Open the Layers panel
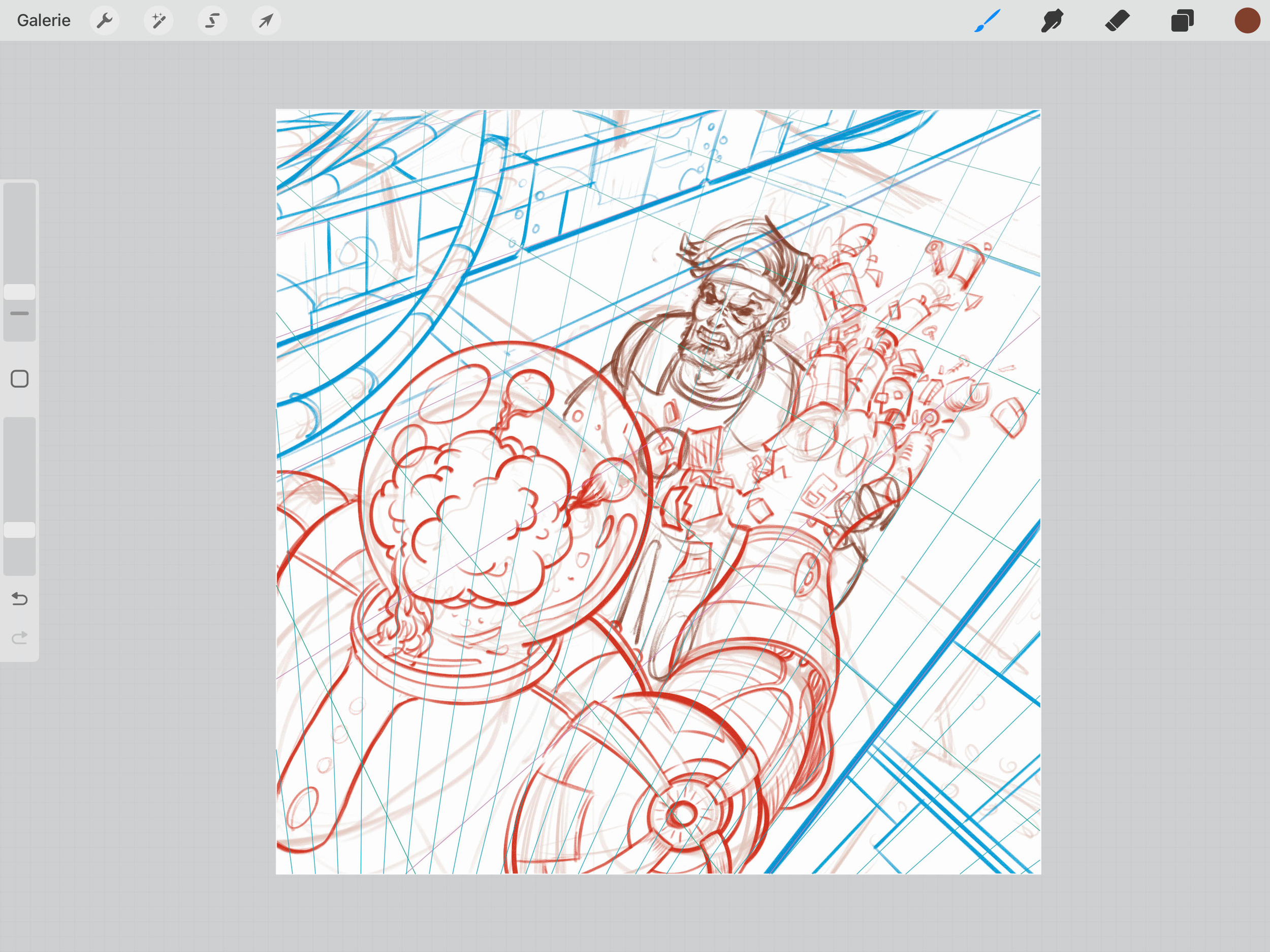 pyautogui.click(x=1182, y=21)
